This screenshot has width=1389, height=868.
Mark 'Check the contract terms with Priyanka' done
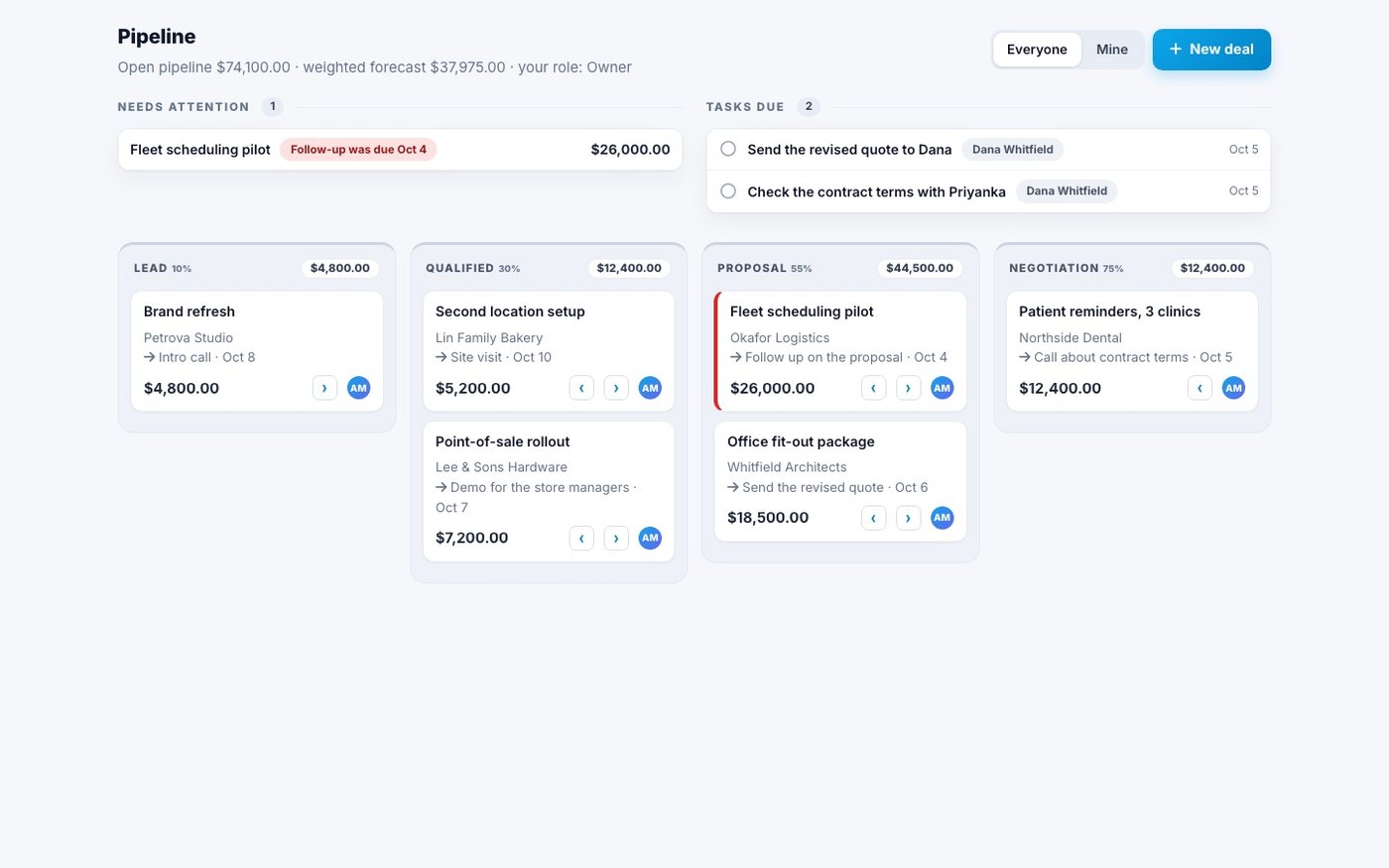coord(728,191)
